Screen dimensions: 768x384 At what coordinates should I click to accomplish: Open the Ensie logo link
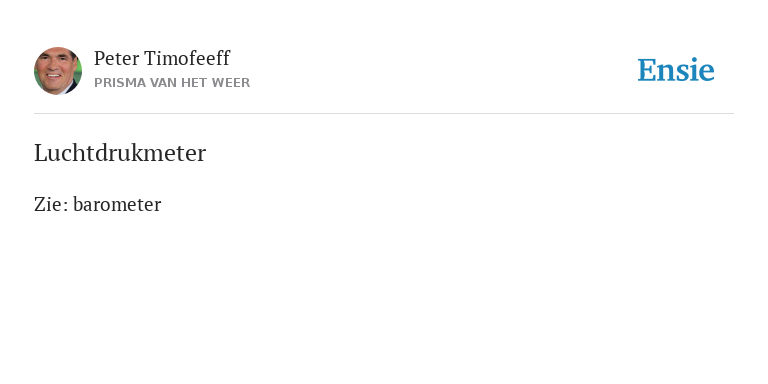pyautogui.click(x=676, y=70)
